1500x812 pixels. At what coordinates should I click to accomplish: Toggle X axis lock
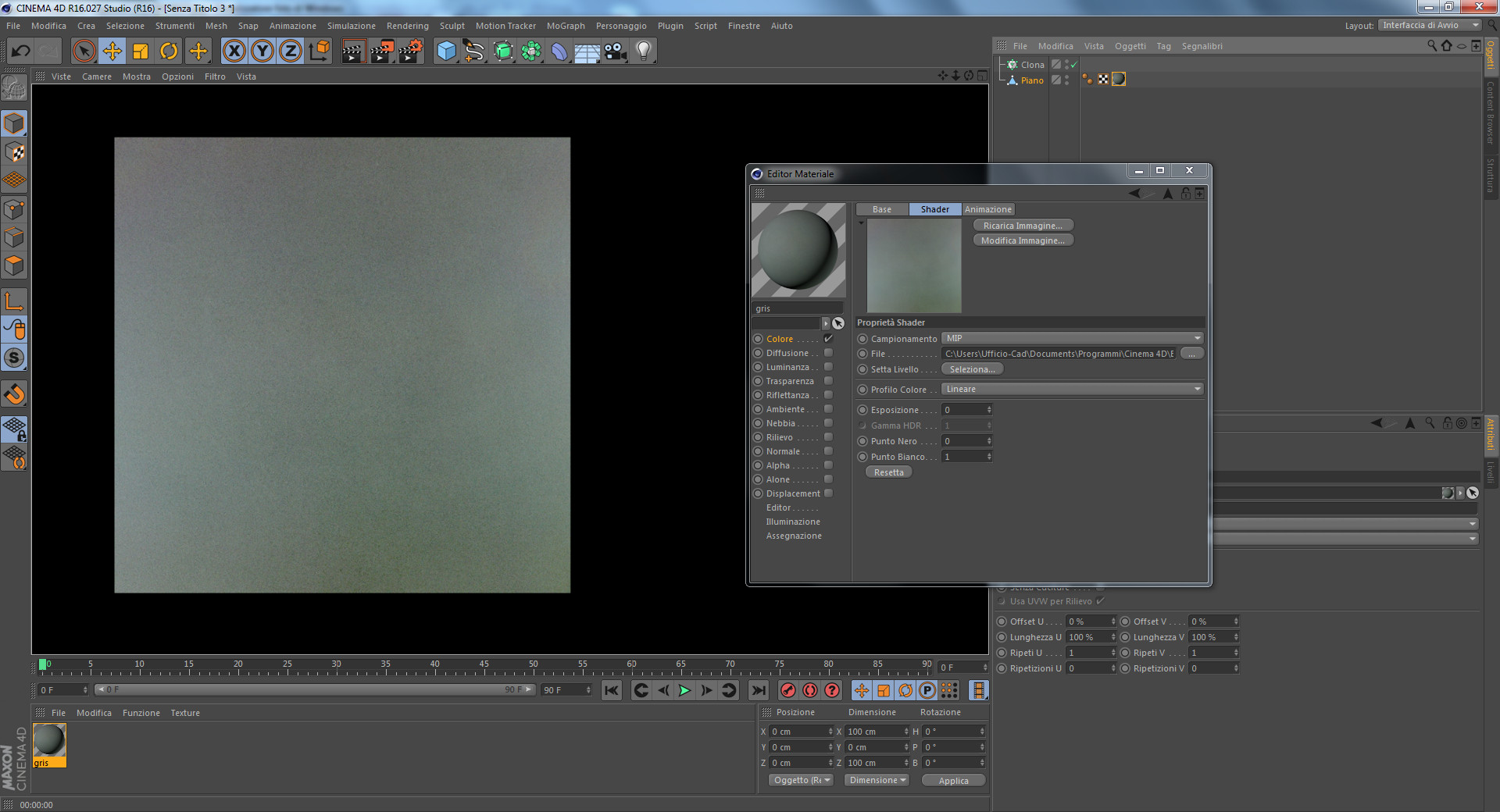[234, 52]
